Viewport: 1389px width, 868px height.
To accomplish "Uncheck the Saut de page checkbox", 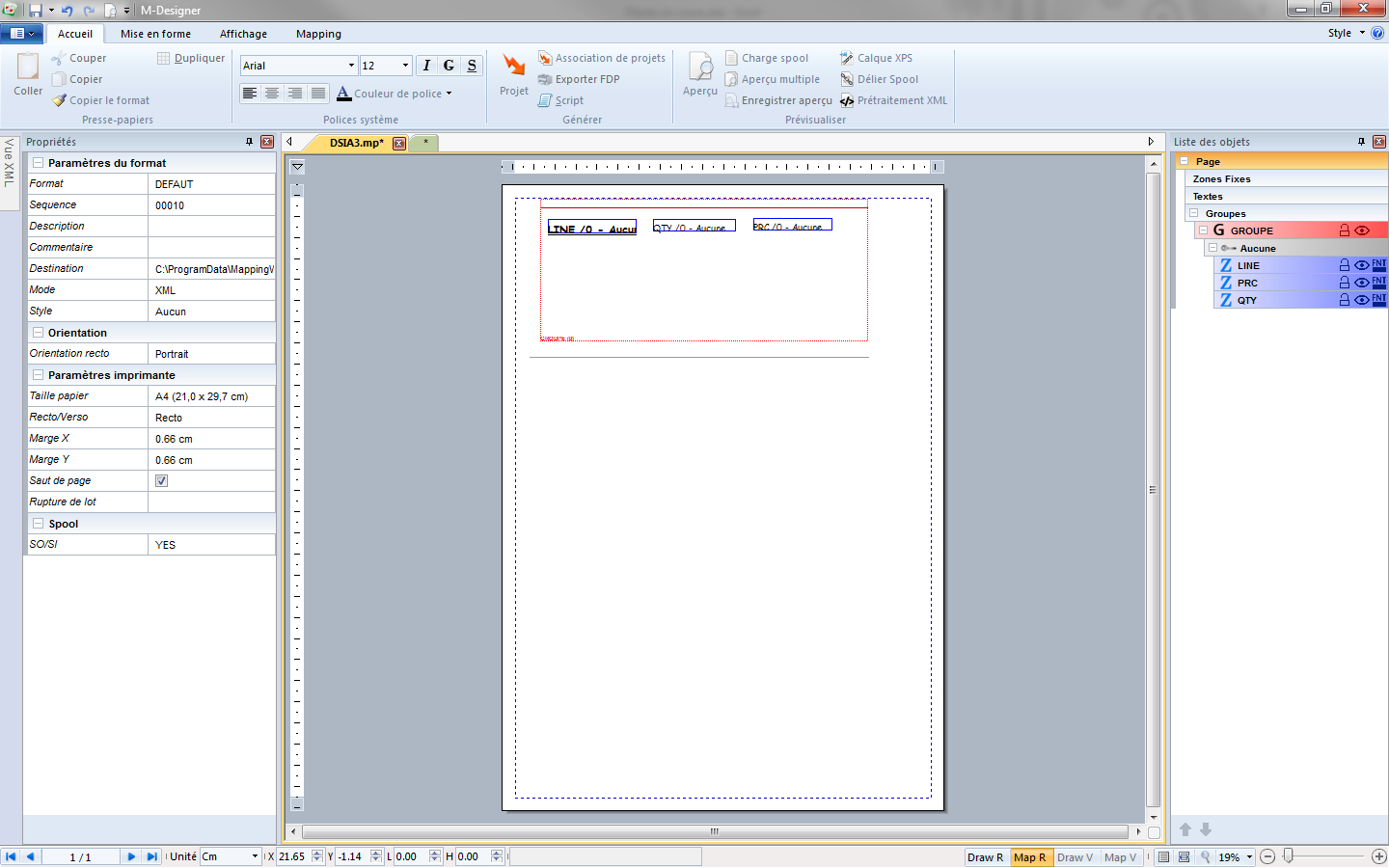I will [161, 480].
